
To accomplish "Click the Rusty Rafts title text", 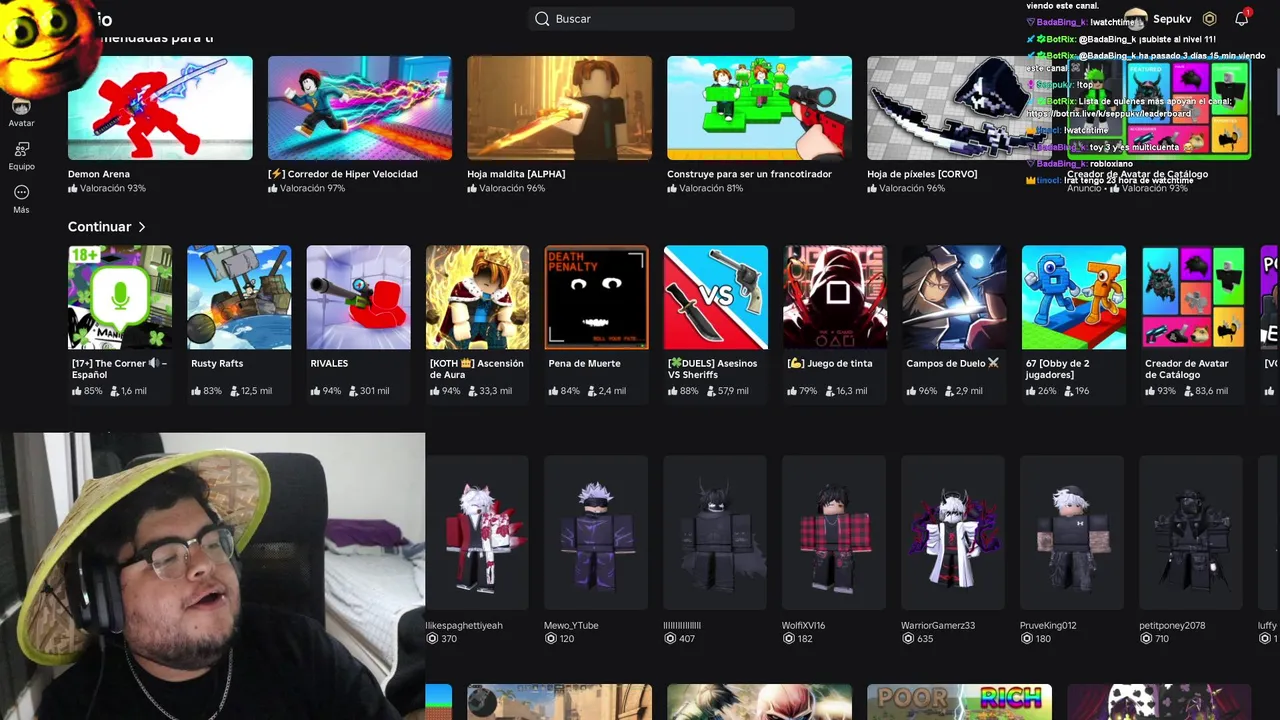I will pyautogui.click(x=217, y=363).
